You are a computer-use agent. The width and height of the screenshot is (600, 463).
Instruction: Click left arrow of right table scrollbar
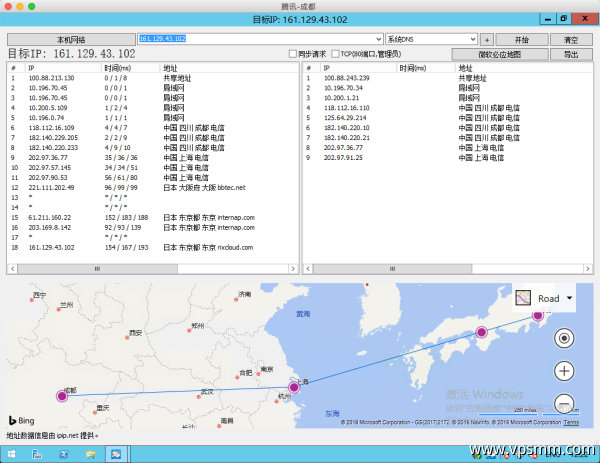coord(308,269)
